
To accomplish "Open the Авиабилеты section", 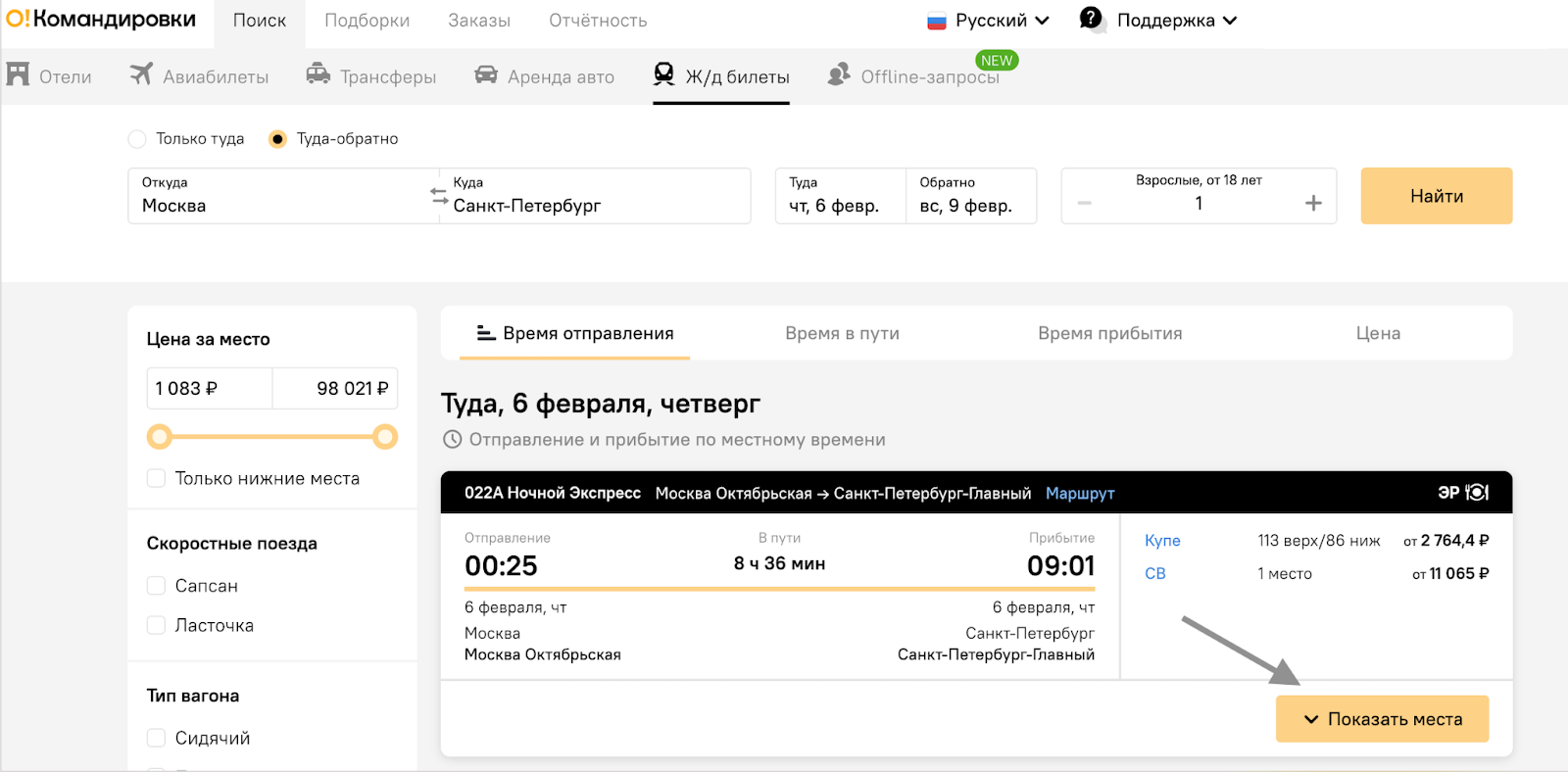I will (199, 75).
